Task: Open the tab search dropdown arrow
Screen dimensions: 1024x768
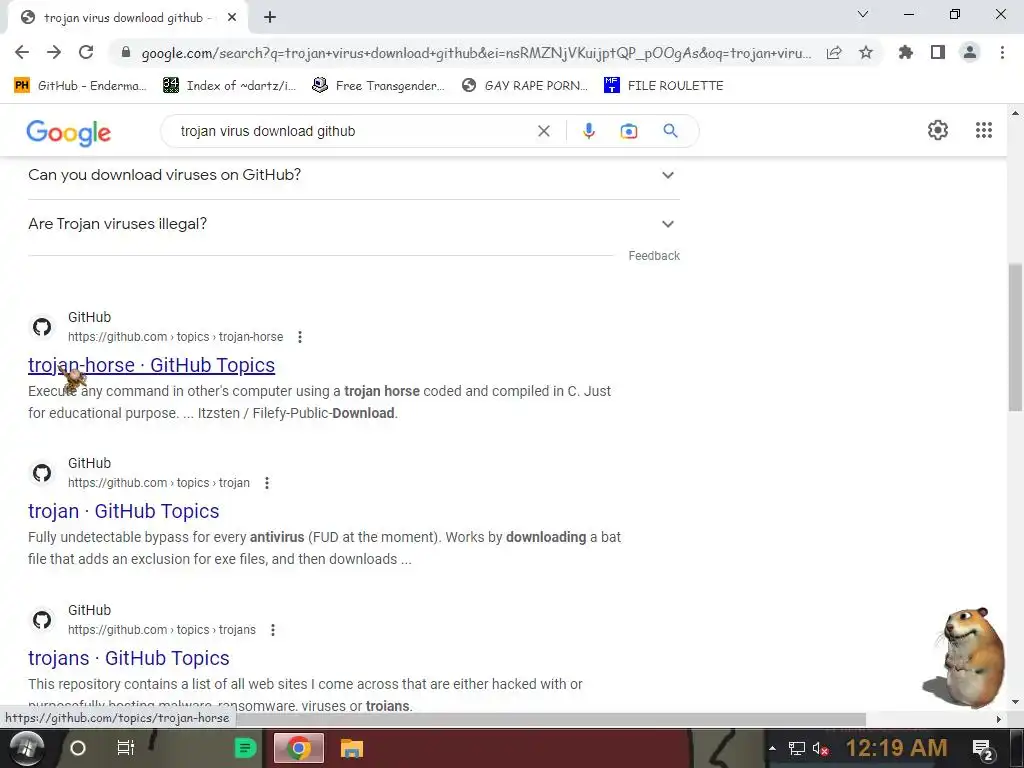Action: point(863,14)
